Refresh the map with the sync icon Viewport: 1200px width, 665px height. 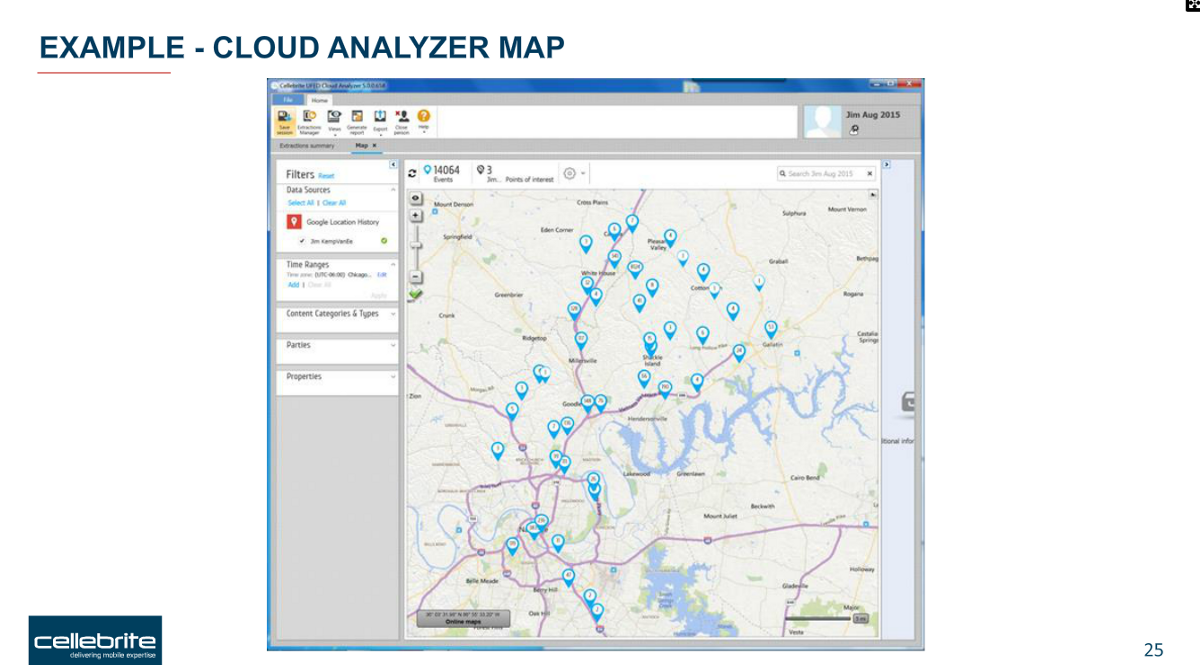point(413,173)
